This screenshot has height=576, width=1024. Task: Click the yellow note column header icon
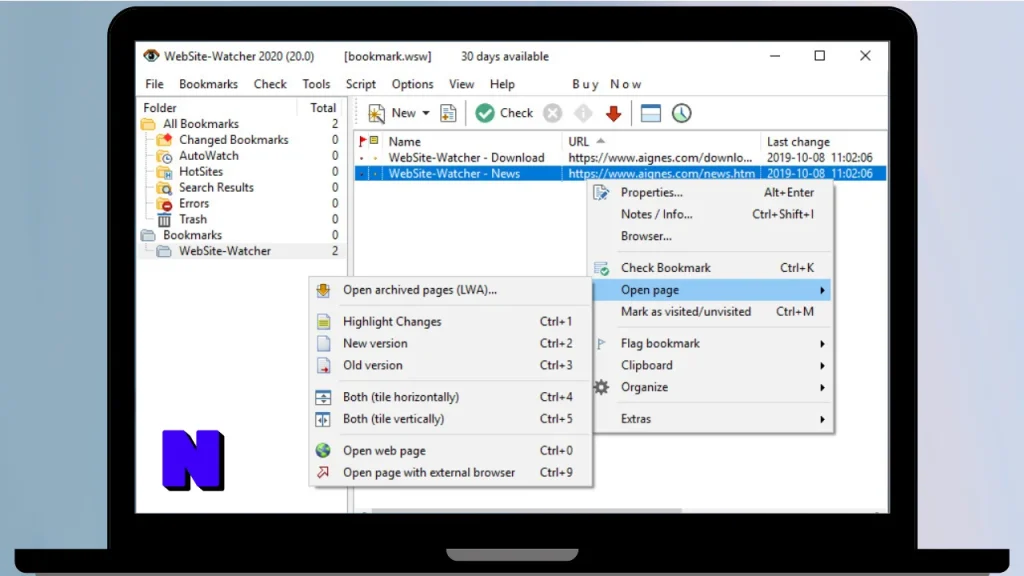(x=374, y=140)
